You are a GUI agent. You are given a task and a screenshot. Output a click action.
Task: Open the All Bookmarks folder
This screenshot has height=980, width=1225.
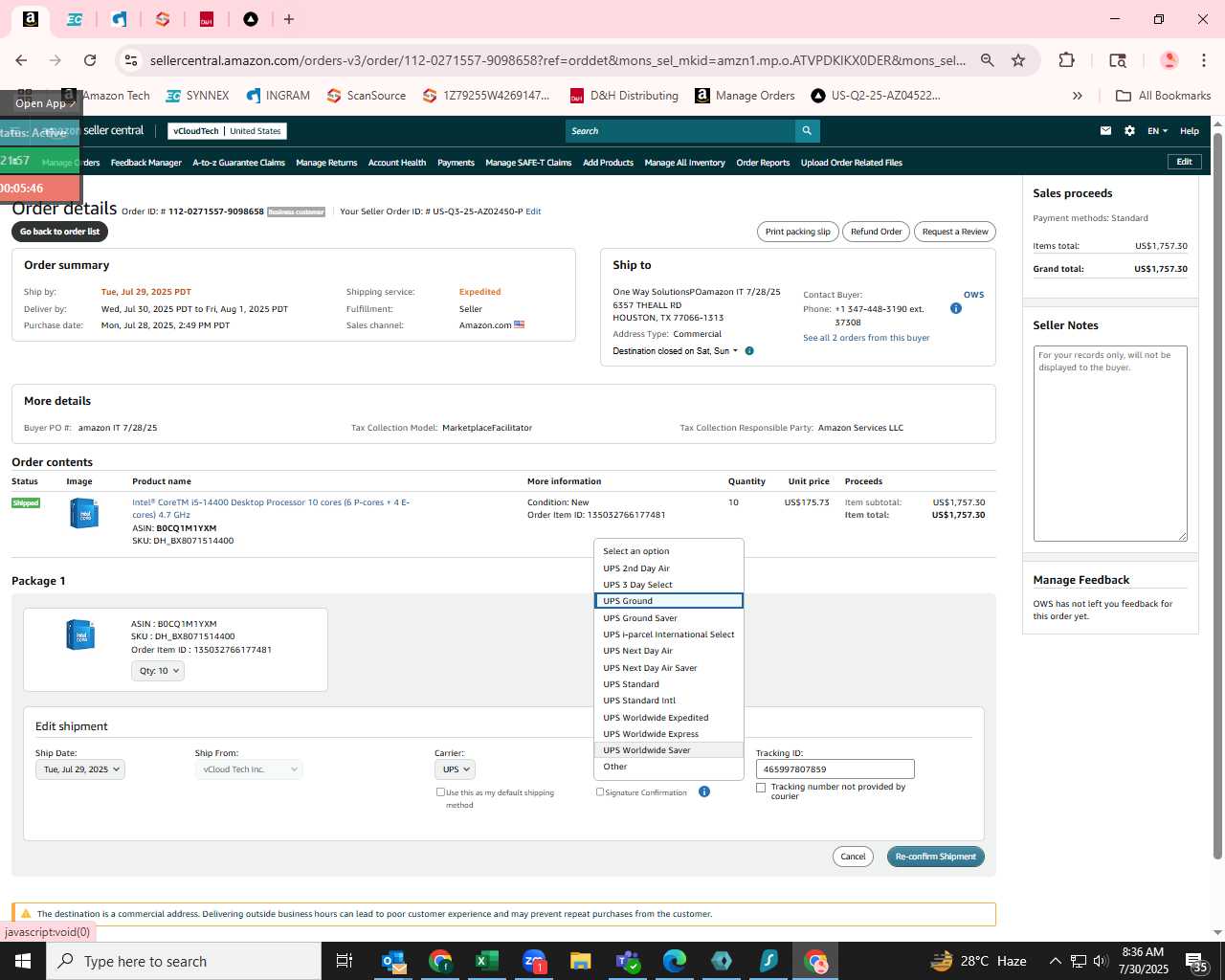coord(1164,96)
